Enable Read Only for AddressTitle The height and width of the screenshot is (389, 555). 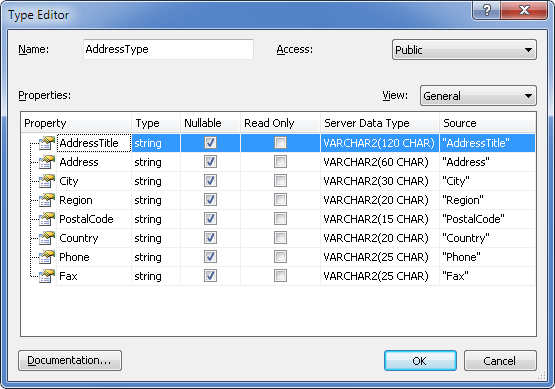click(280, 143)
